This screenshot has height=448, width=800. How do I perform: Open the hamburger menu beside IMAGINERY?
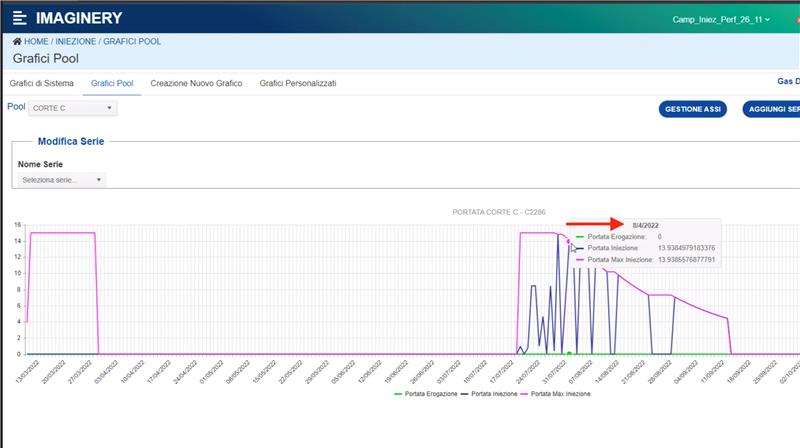20,18
